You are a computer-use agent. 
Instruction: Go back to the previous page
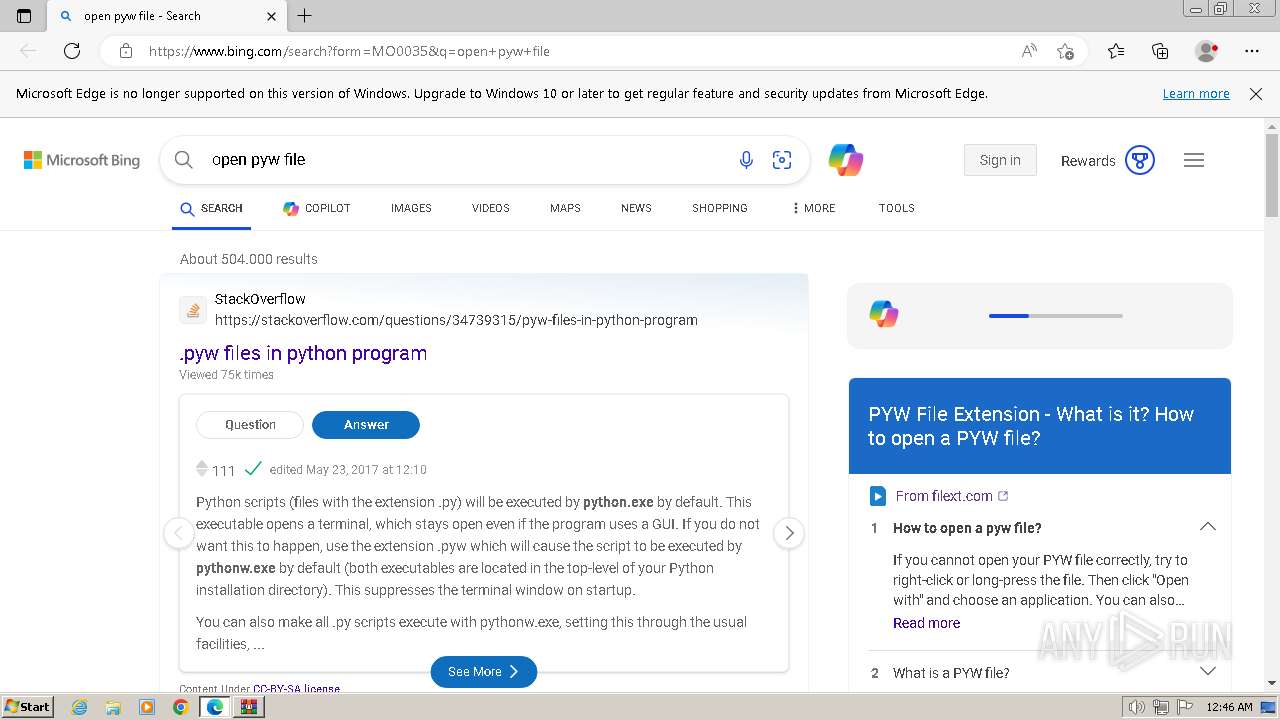[x=28, y=51]
